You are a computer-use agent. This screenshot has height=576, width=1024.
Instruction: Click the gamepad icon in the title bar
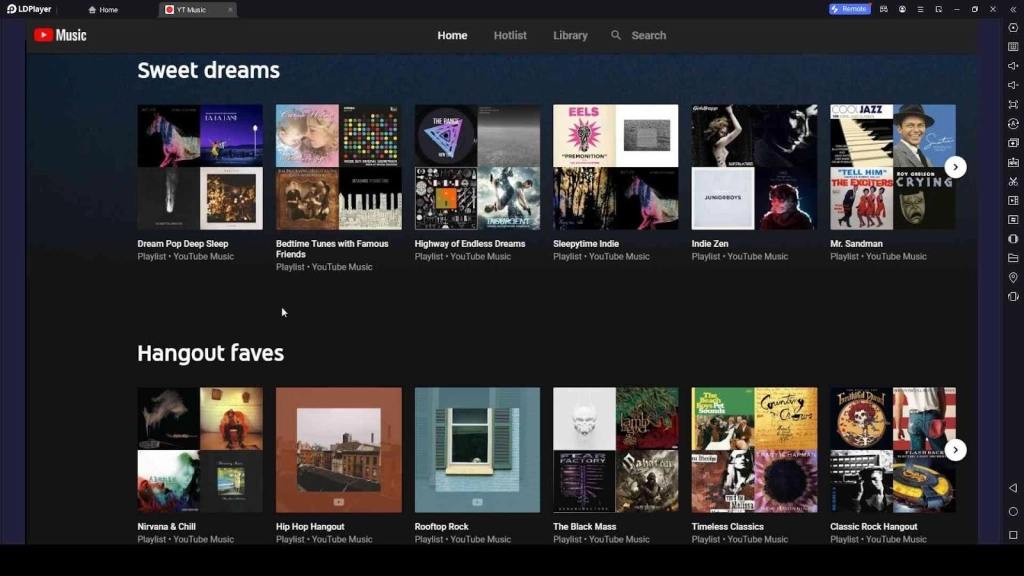884,9
